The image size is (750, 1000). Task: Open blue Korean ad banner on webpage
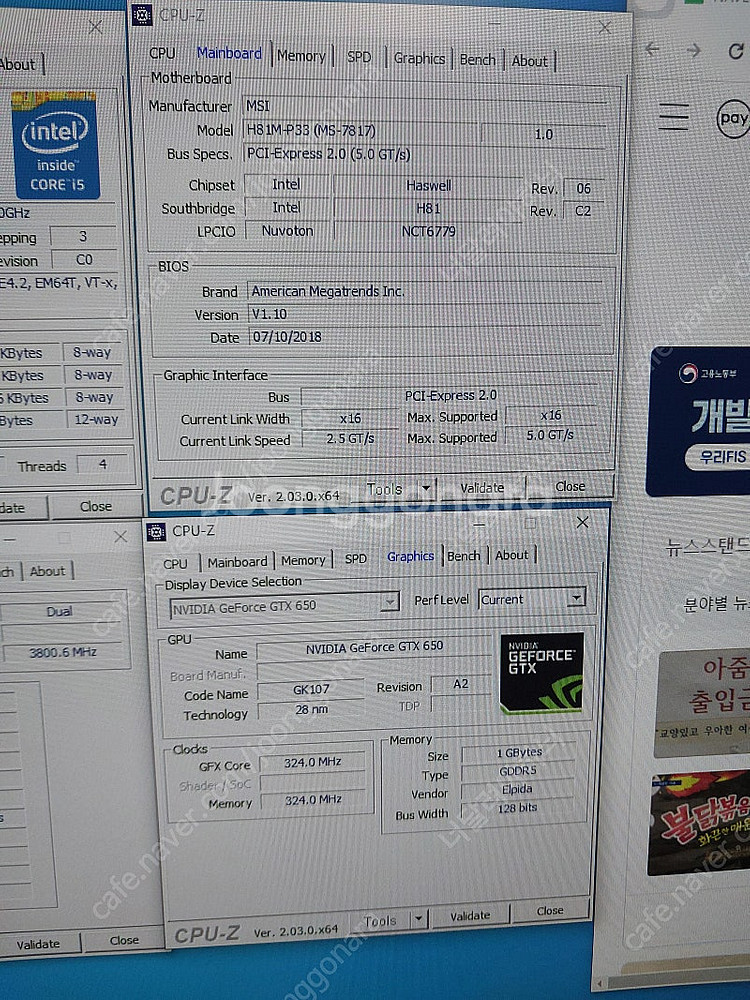pyautogui.click(x=698, y=422)
